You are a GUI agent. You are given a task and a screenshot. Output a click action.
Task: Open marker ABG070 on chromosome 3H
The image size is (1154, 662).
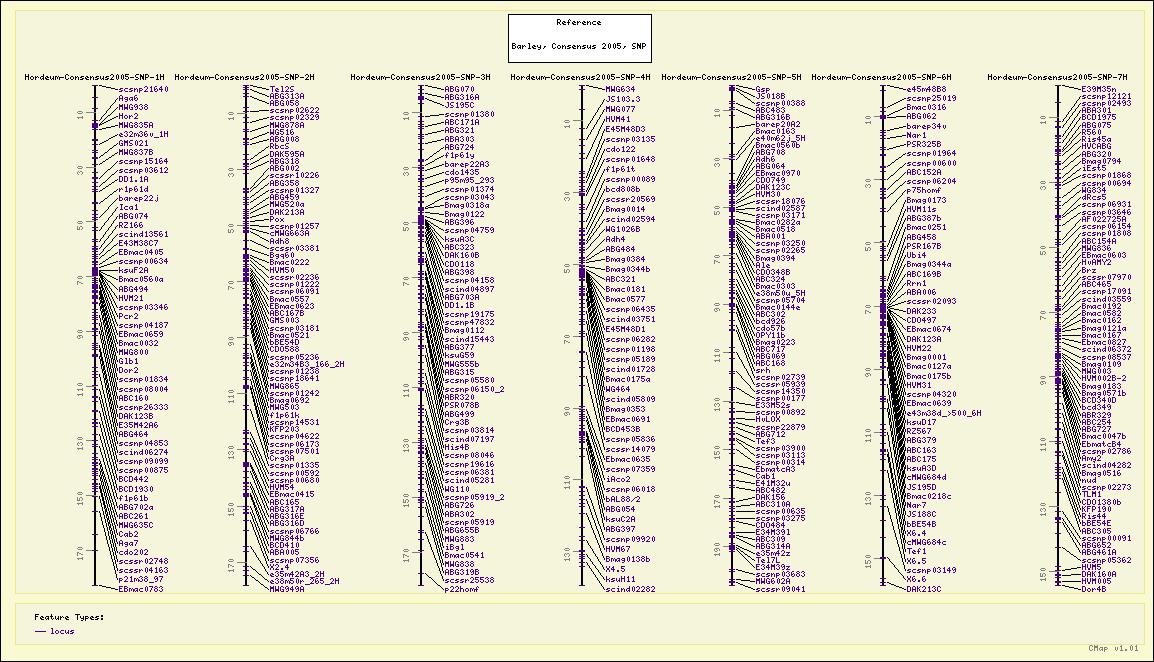[x=459, y=89]
